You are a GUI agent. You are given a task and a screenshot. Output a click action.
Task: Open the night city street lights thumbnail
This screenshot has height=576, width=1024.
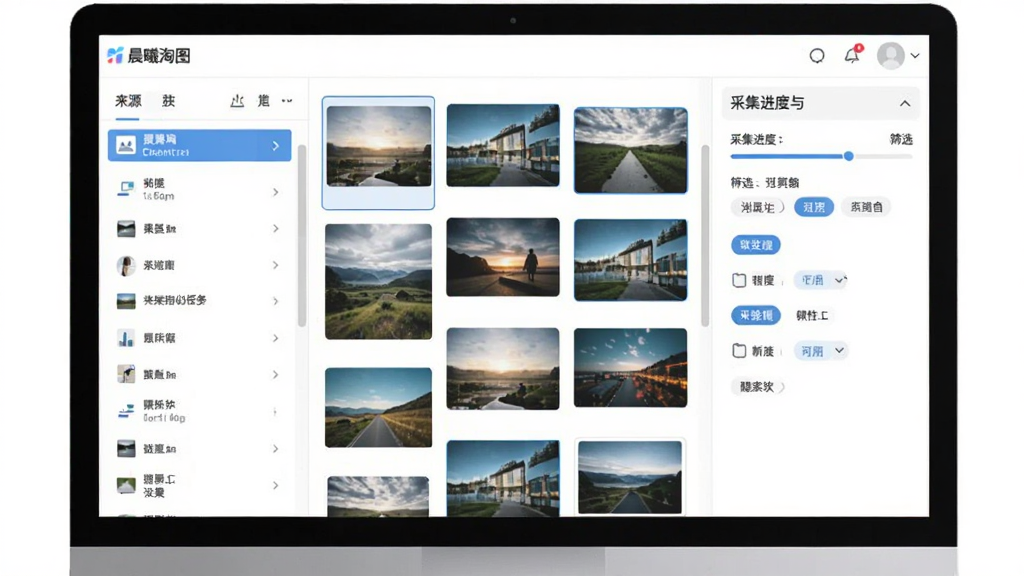pyautogui.click(x=631, y=368)
